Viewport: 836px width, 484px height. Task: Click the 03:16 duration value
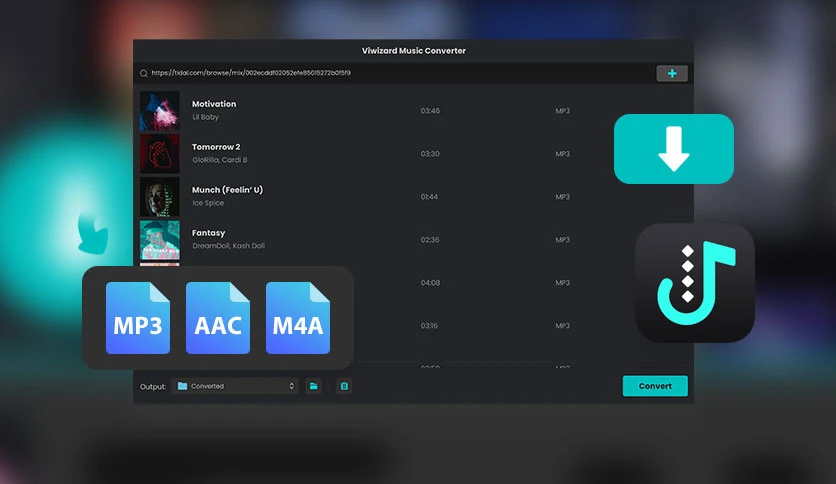[x=429, y=326]
